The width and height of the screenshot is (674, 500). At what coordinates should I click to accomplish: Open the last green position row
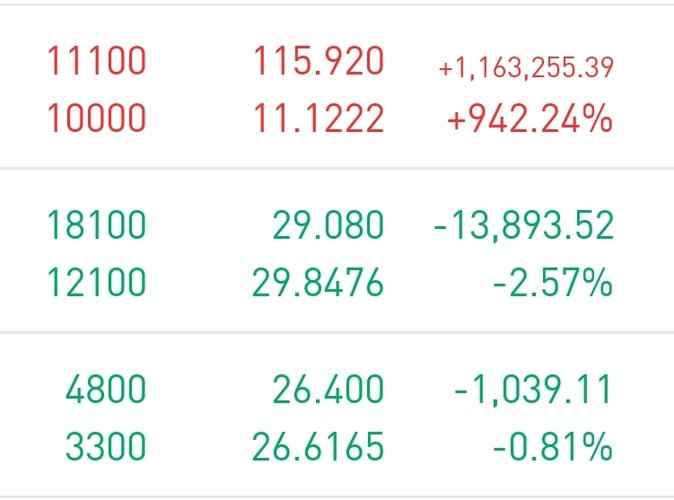pos(337,415)
